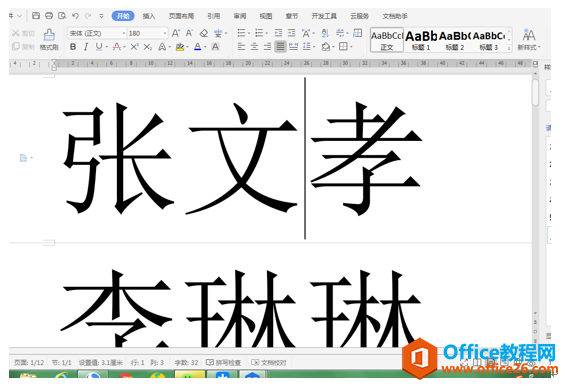The image size is (565, 386).
Task: Click the 文档校对 proofreading status item
Action: tap(268, 363)
